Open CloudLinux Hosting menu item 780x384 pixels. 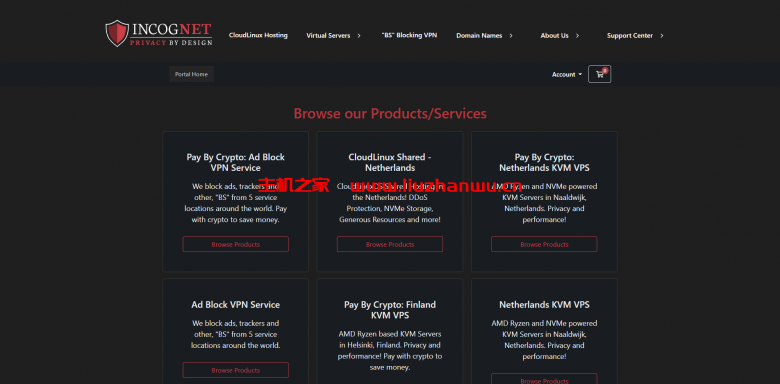tap(258, 35)
